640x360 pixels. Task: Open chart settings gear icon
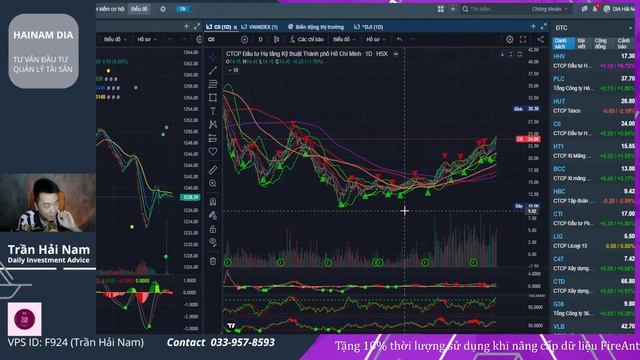pyautogui.click(x=509, y=40)
